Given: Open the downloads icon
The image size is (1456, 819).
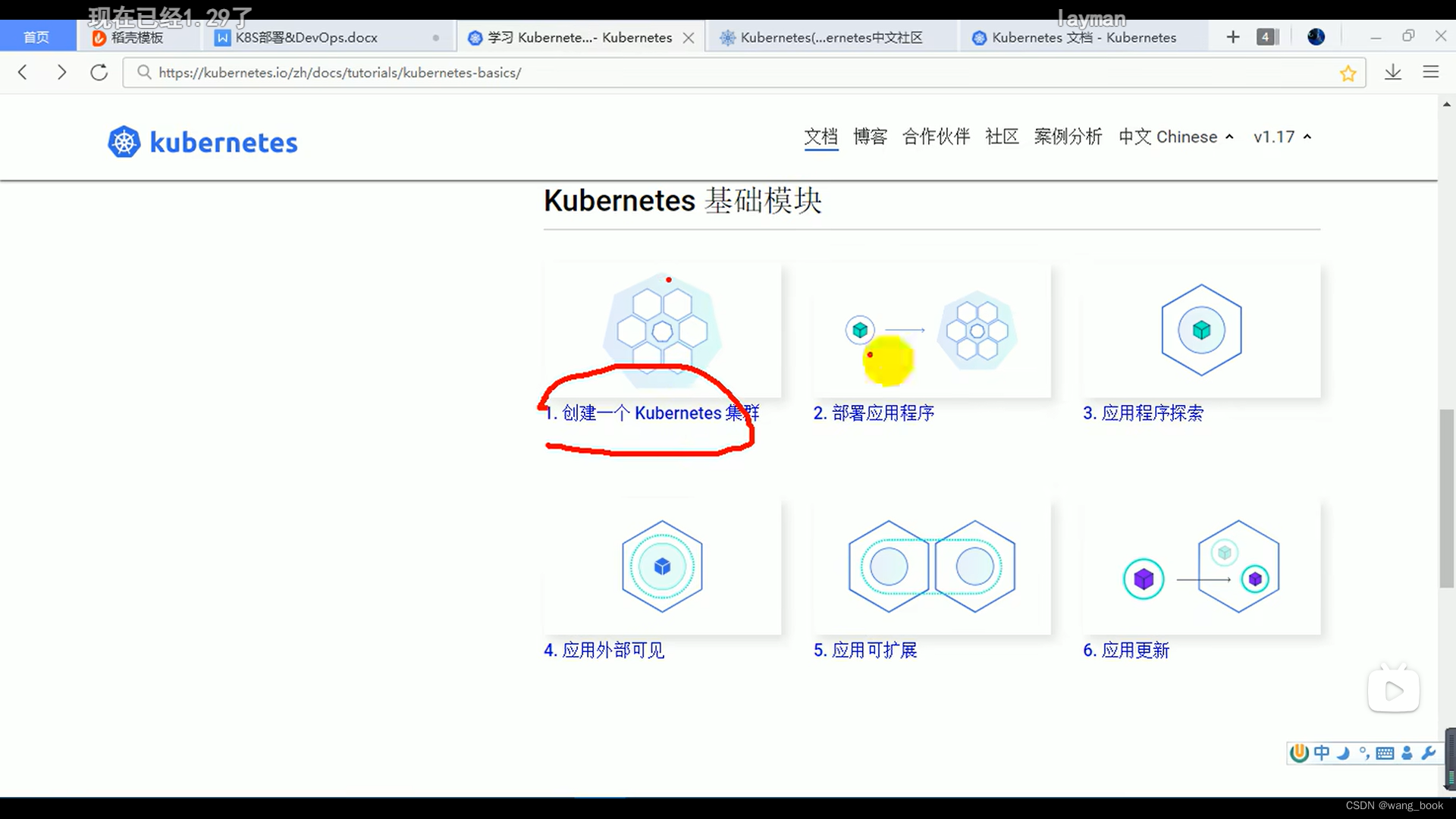Looking at the screenshot, I should click(1393, 72).
